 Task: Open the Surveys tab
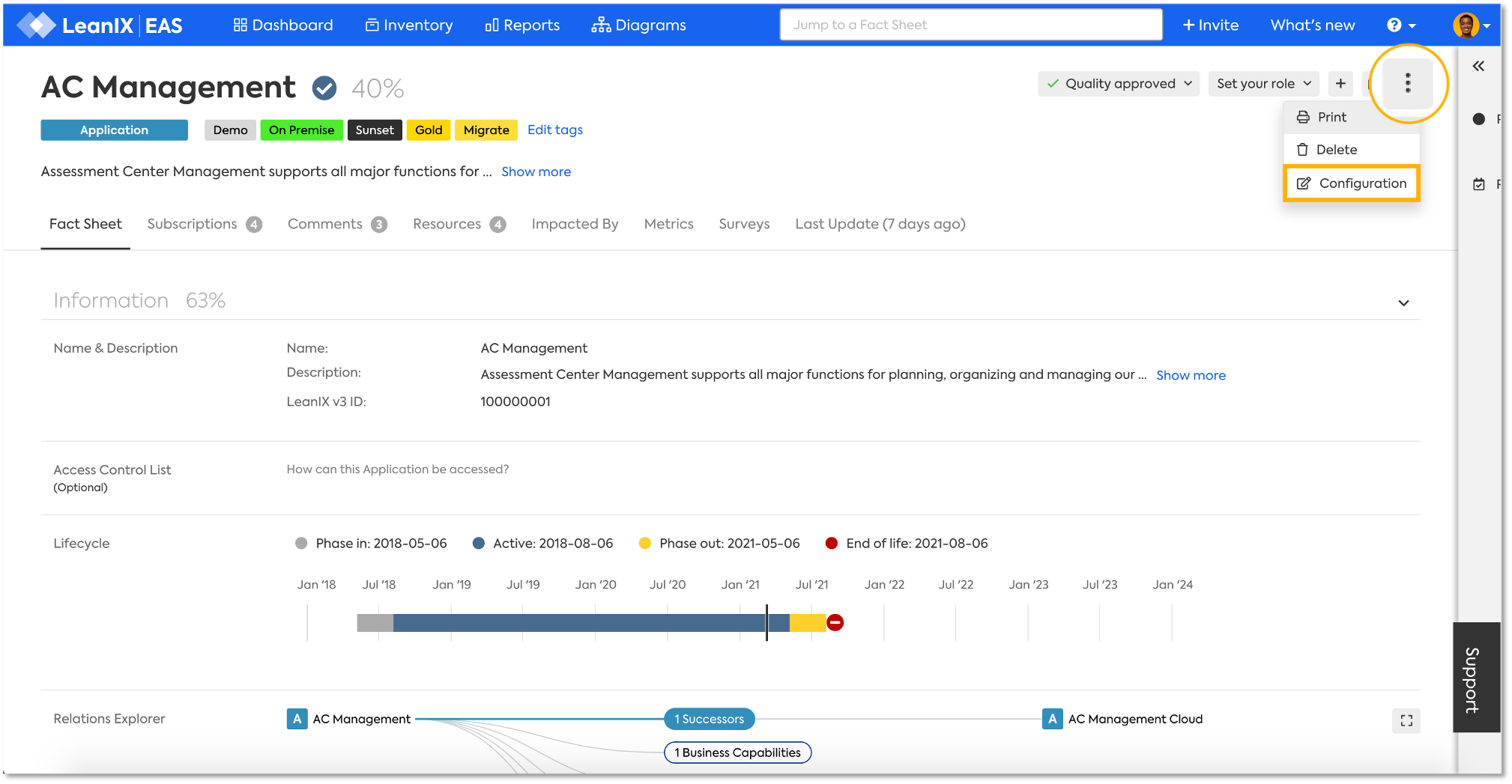point(744,224)
